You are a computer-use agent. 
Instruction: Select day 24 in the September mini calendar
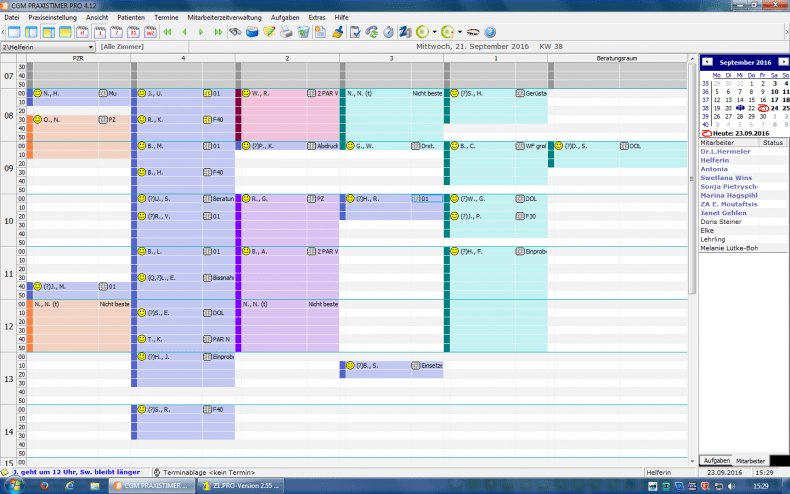[x=774, y=108]
